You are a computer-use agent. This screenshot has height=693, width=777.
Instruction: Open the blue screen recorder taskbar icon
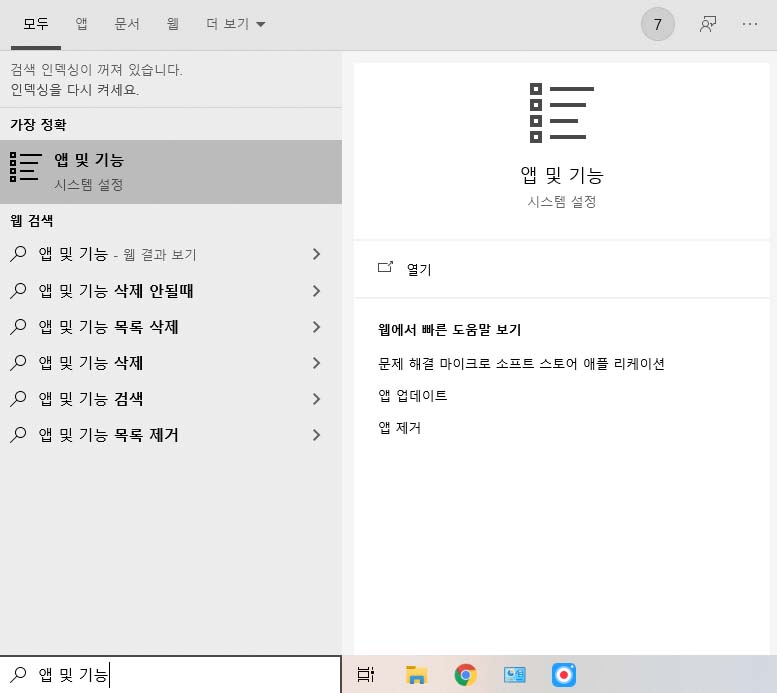563,675
